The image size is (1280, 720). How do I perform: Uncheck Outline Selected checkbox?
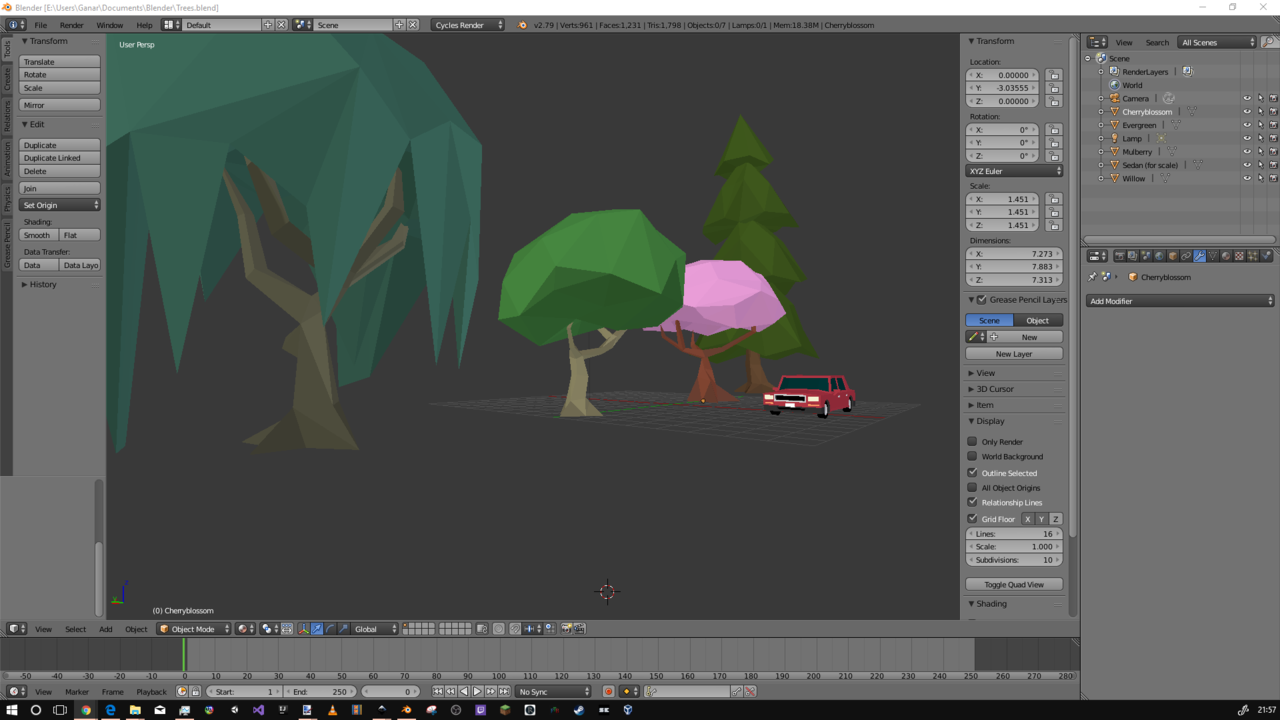pyautogui.click(x=972, y=472)
